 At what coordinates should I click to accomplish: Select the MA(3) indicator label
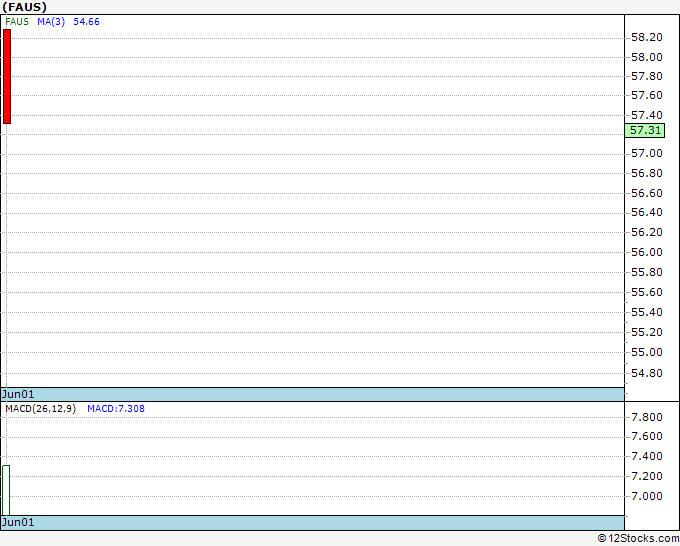coord(51,21)
